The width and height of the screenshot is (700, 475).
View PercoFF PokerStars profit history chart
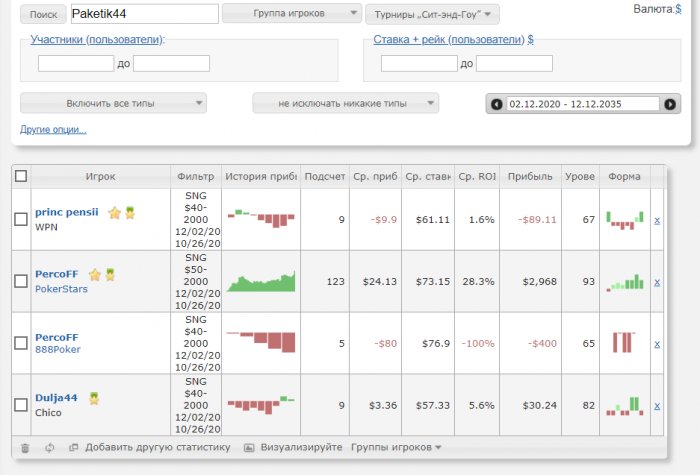pos(261,281)
